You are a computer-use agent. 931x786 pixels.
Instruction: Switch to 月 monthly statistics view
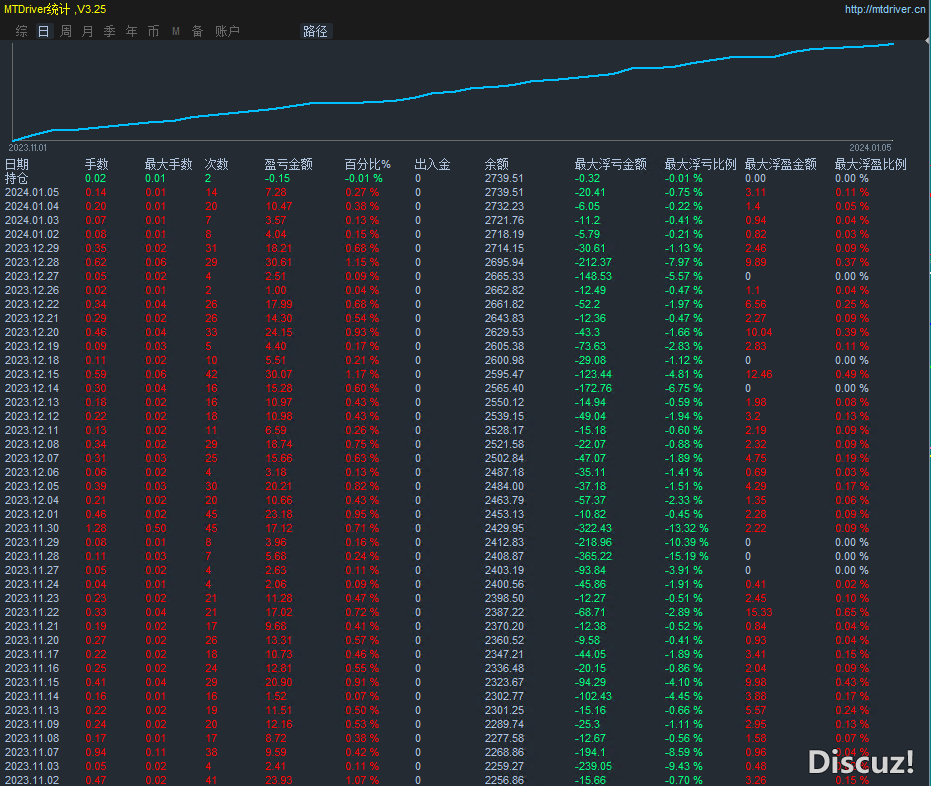[x=88, y=31]
